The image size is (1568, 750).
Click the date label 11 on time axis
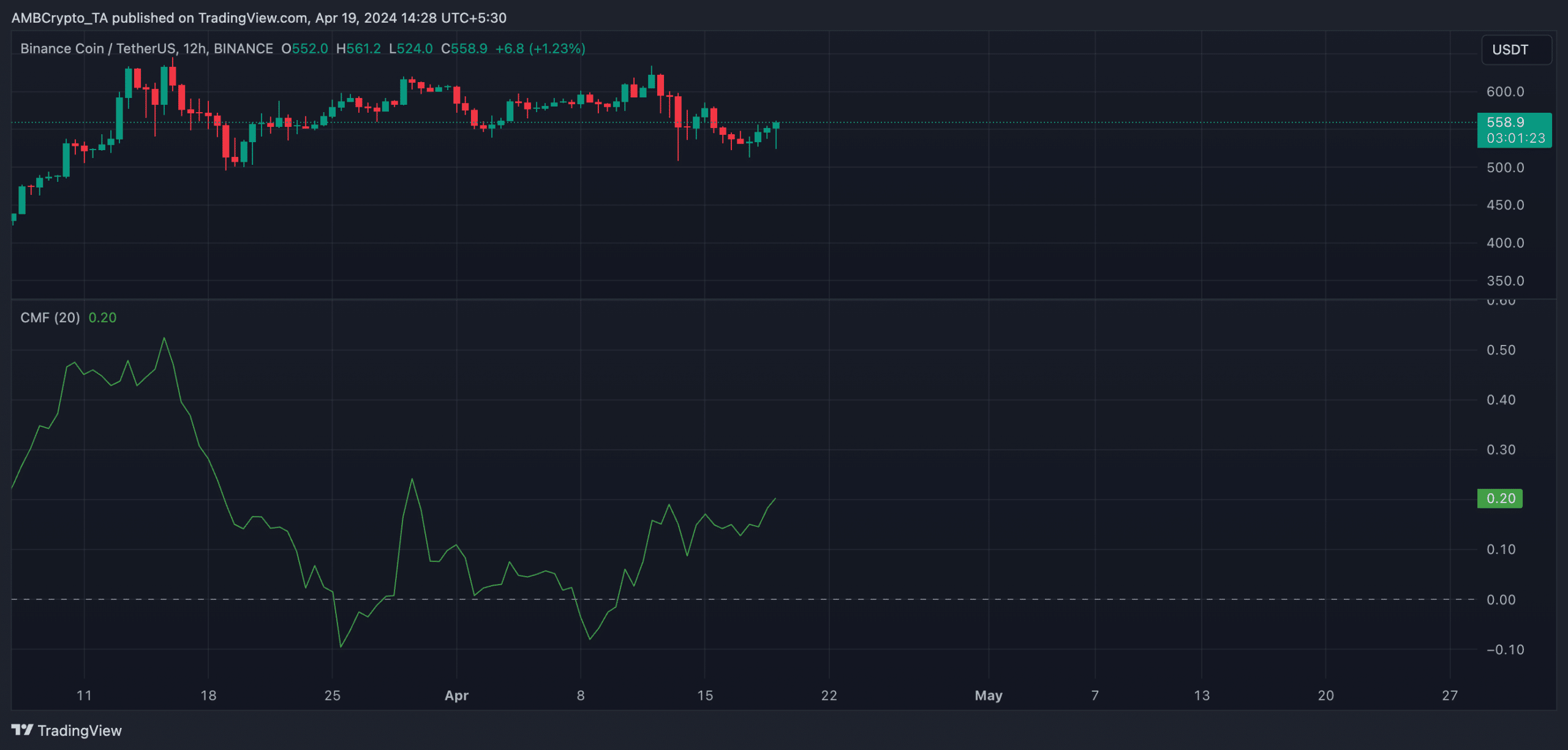84,695
